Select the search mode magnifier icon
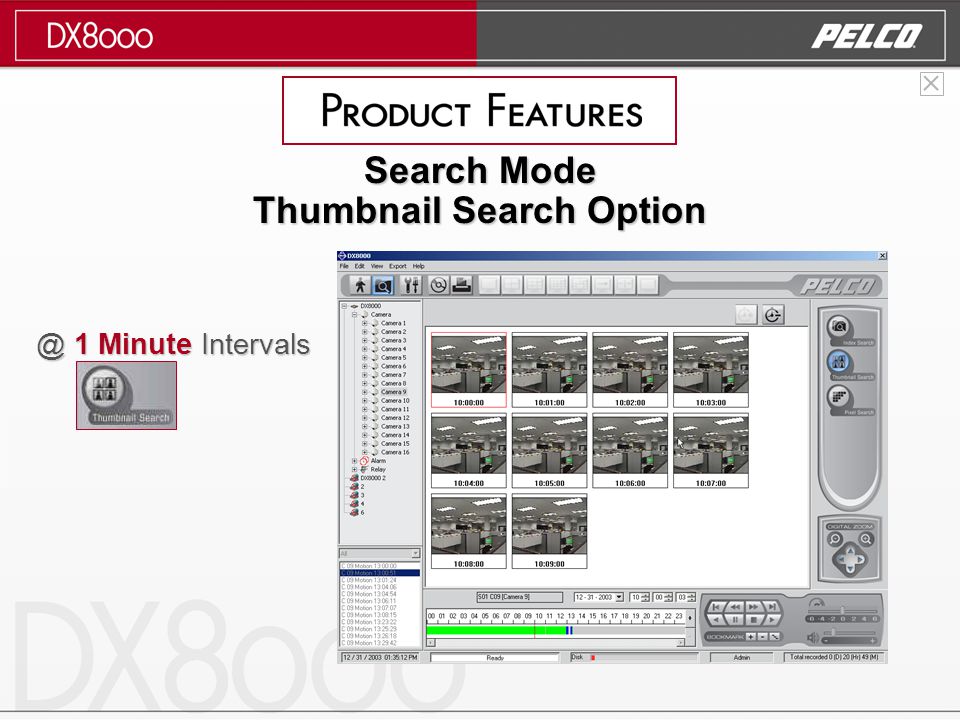Screen dimensions: 960x720 tap(383, 285)
